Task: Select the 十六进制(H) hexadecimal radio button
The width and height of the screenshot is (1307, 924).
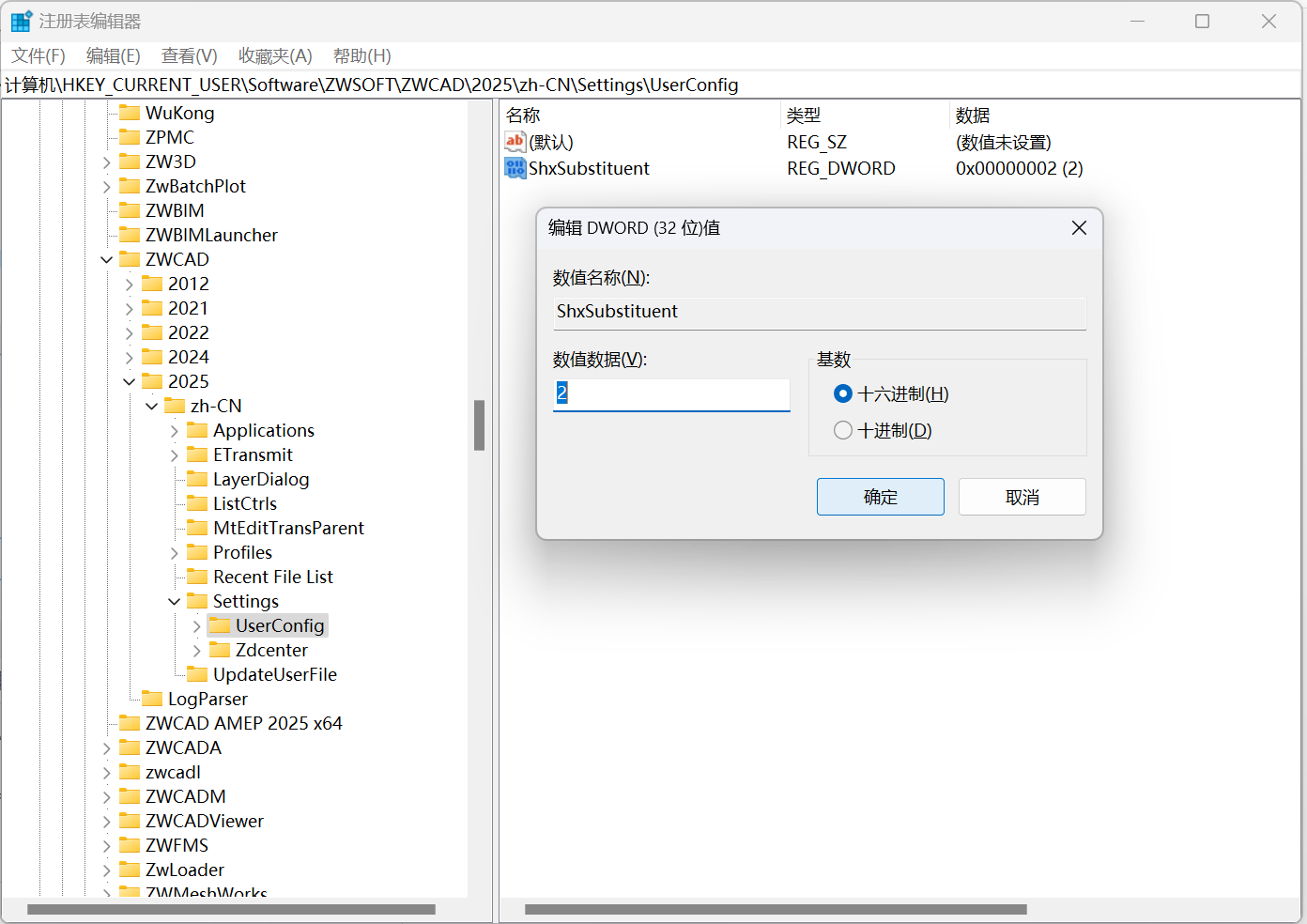Action: click(843, 393)
